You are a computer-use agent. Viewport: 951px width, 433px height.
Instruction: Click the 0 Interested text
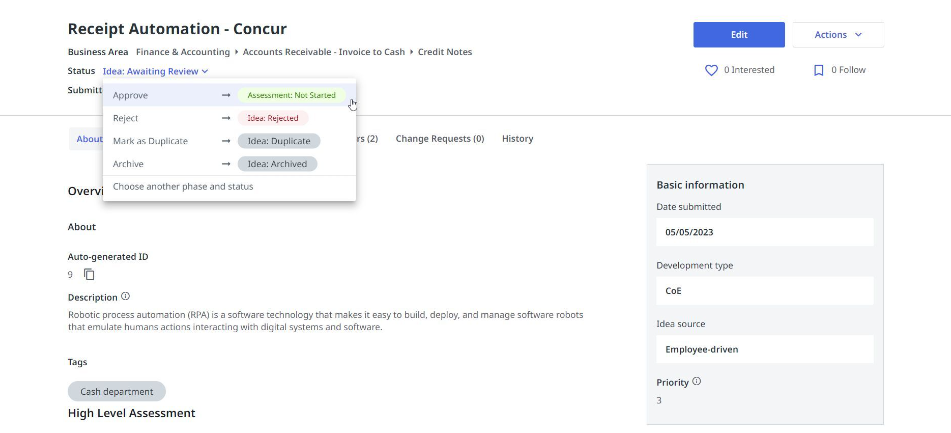(x=749, y=70)
